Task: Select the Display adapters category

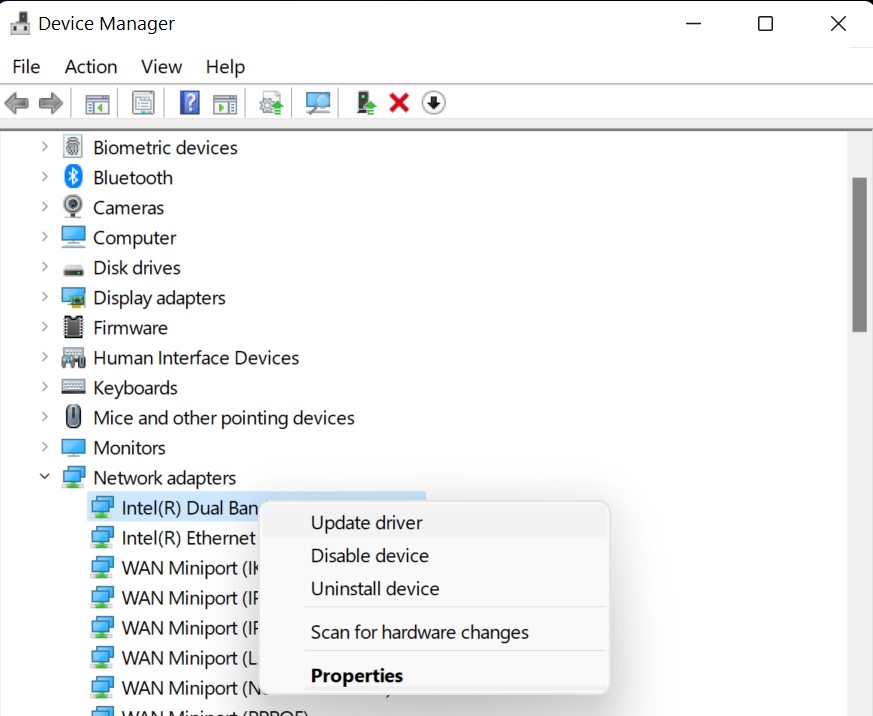Action: 159,298
